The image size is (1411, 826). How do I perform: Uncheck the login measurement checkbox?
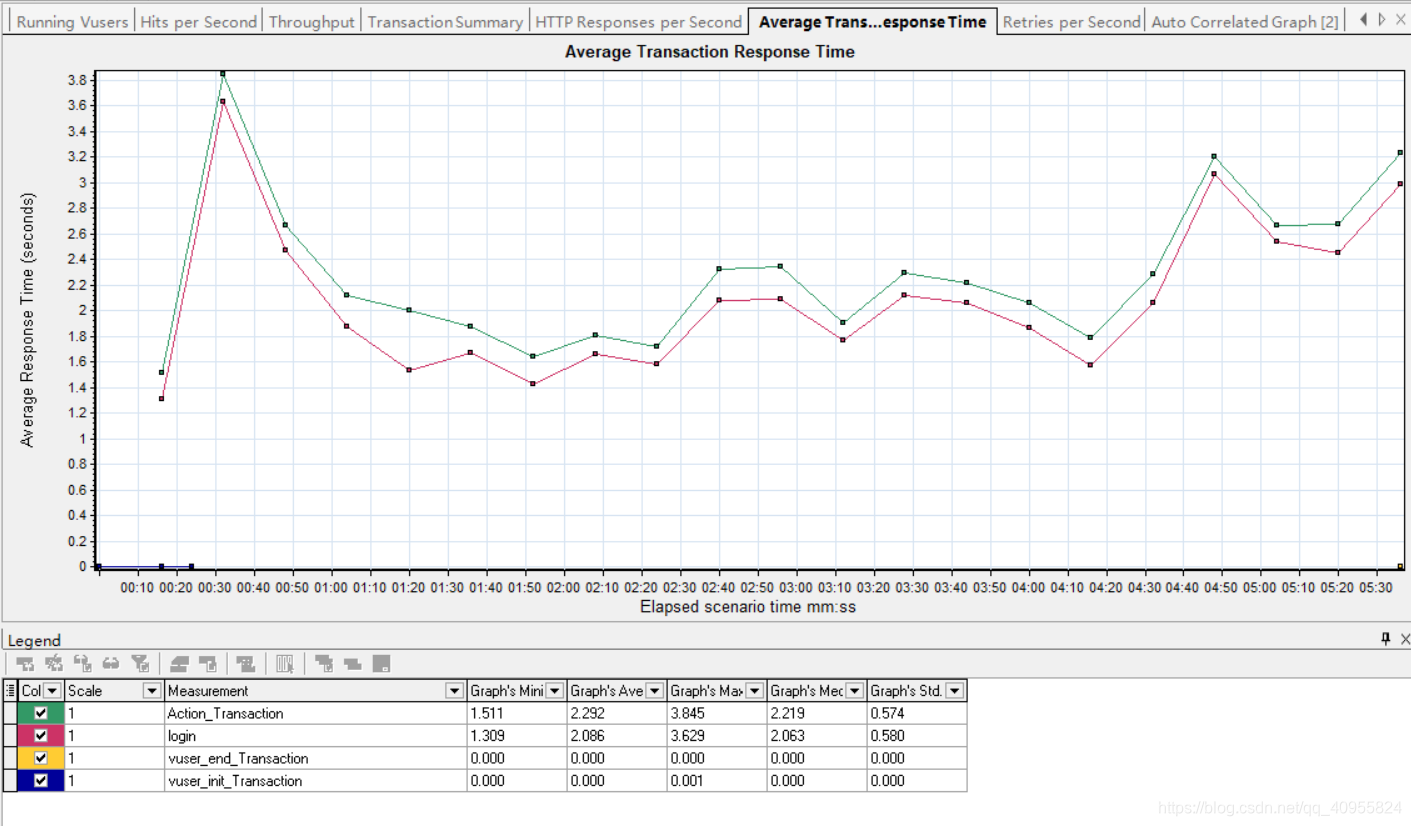pyautogui.click(x=41, y=736)
